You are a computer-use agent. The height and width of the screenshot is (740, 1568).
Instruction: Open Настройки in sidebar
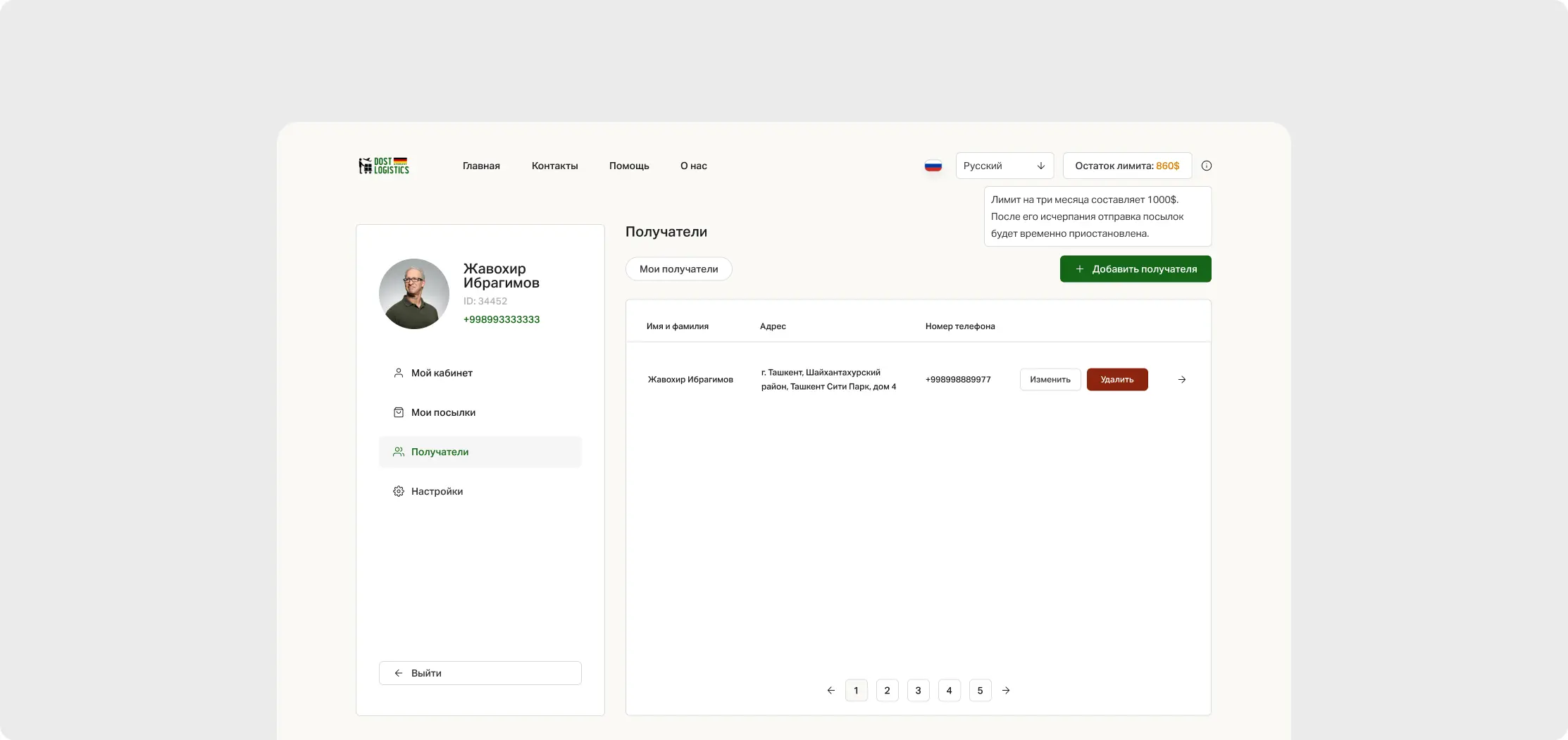point(480,491)
